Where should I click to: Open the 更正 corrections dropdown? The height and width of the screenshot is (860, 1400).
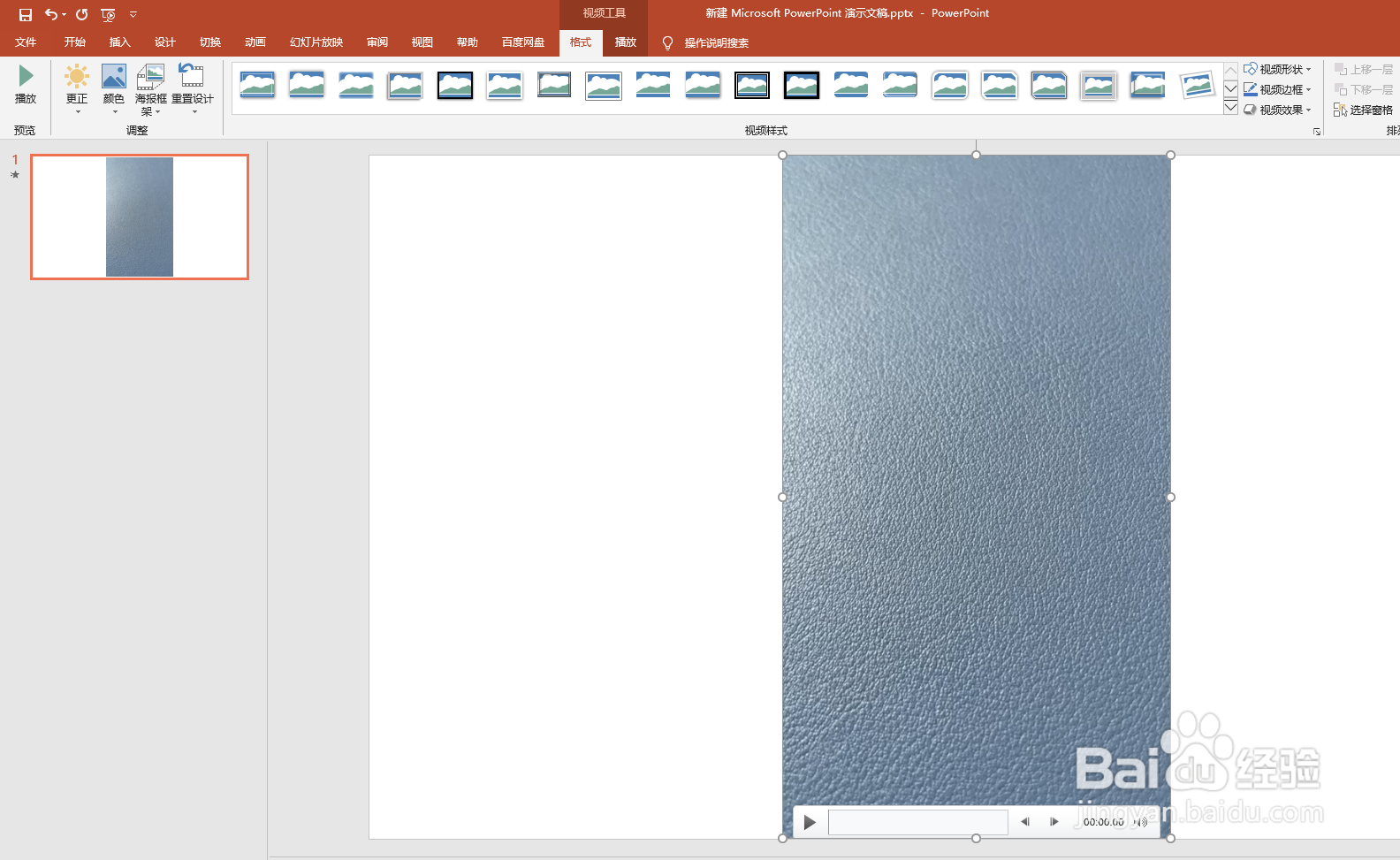(x=77, y=88)
